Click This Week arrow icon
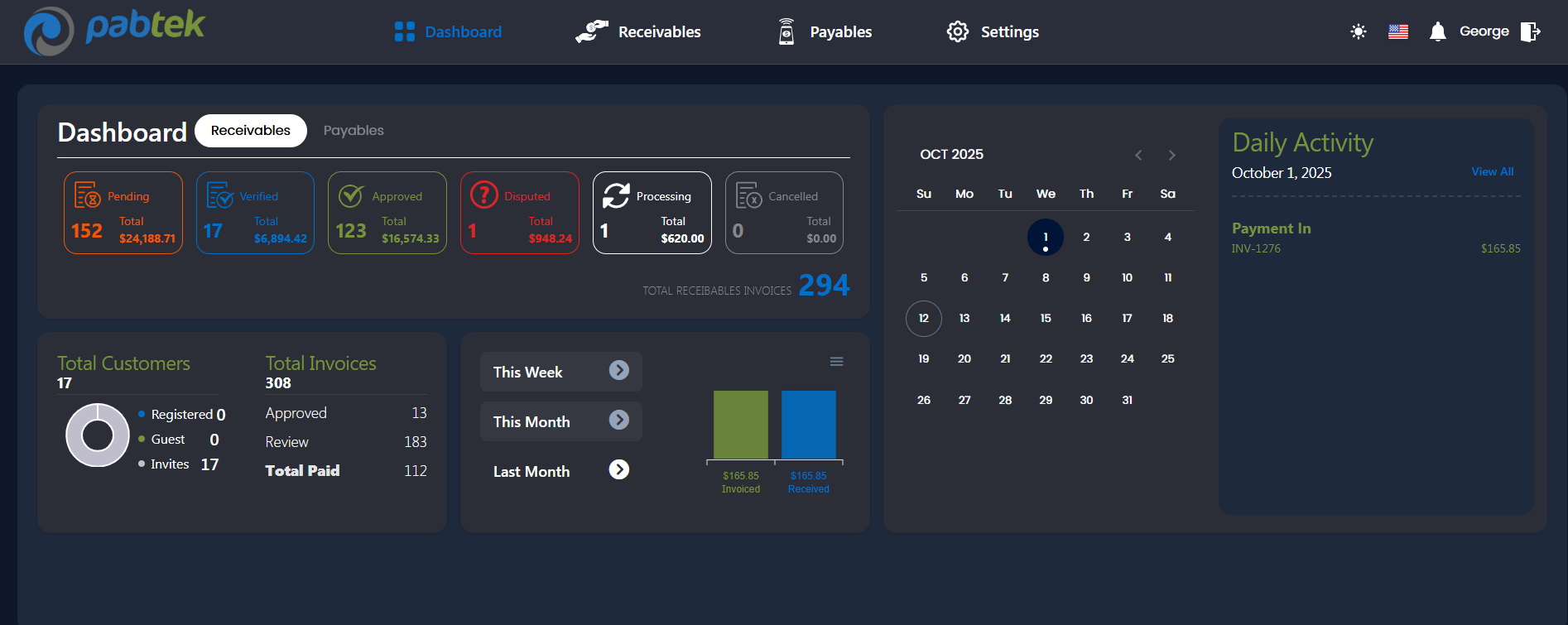1568x625 pixels. click(x=619, y=370)
